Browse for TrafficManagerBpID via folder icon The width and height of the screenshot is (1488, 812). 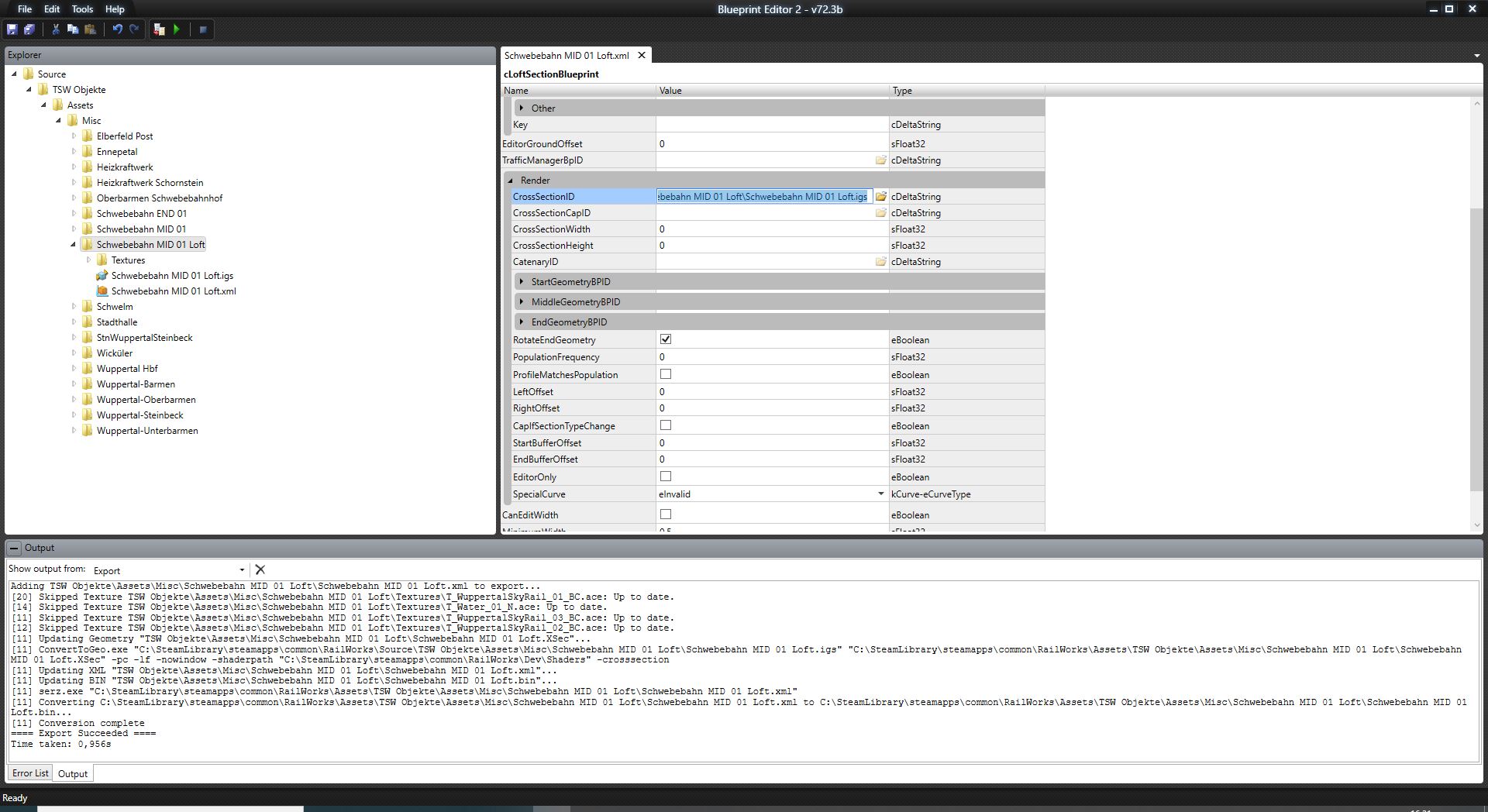point(880,160)
